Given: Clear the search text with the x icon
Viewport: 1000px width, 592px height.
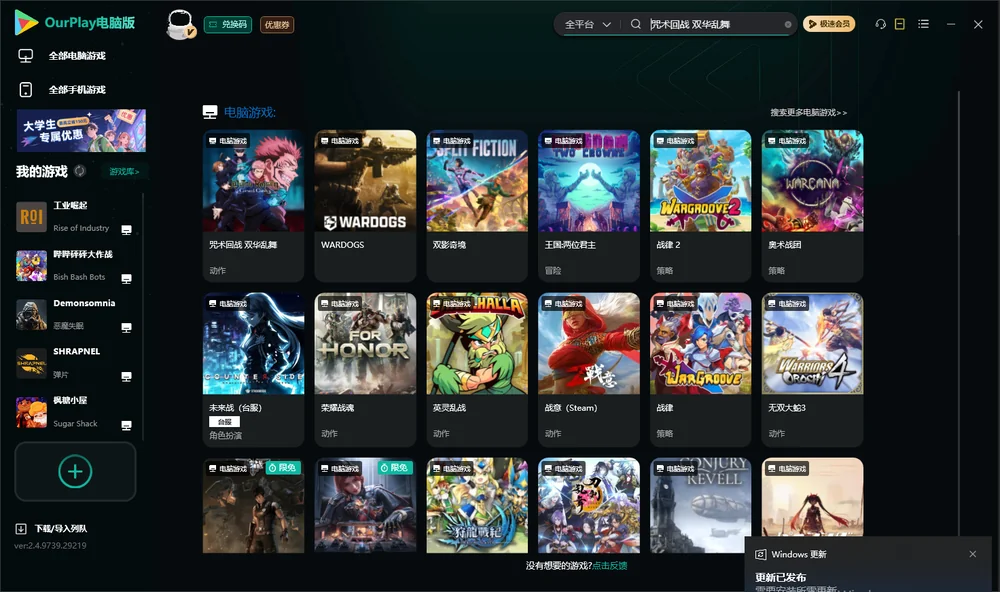Looking at the screenshot, I should tap(788, 24).
